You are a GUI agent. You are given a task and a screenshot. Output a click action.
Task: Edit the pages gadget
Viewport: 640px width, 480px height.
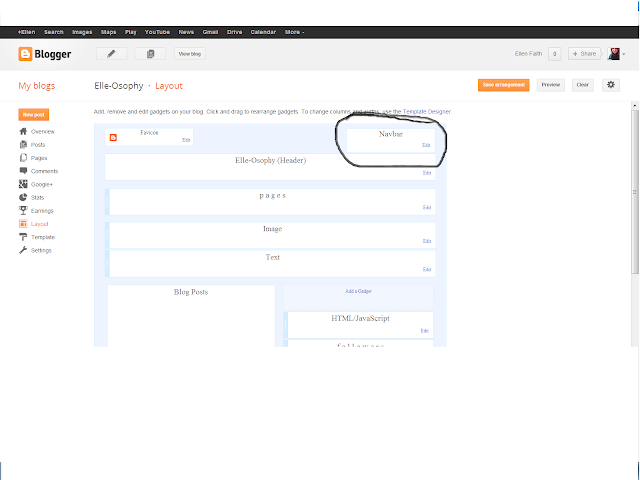tap(427, 207)
